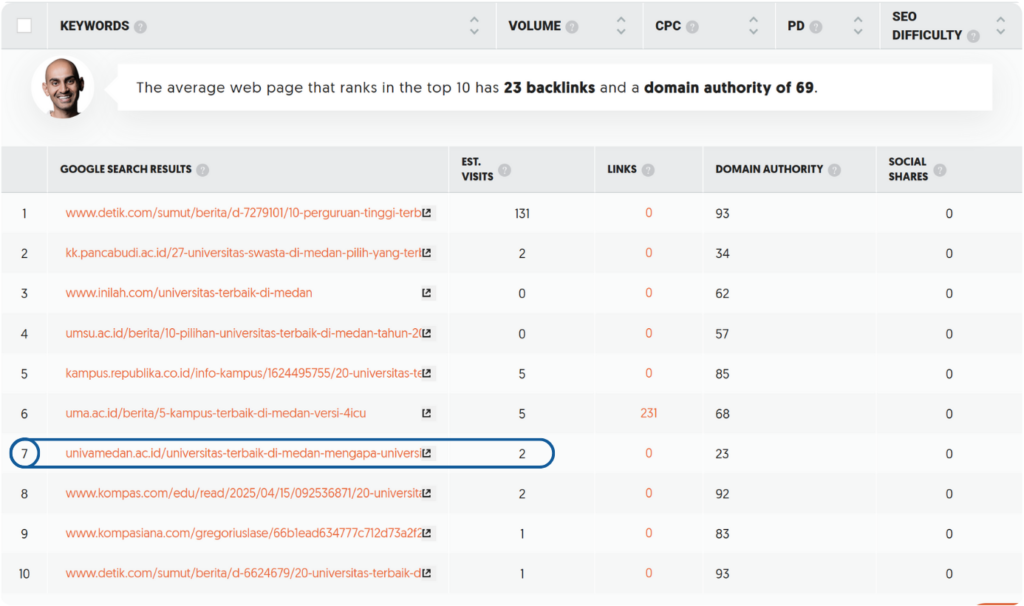Open the Keywords help question-mark icon

click(140, 27)
